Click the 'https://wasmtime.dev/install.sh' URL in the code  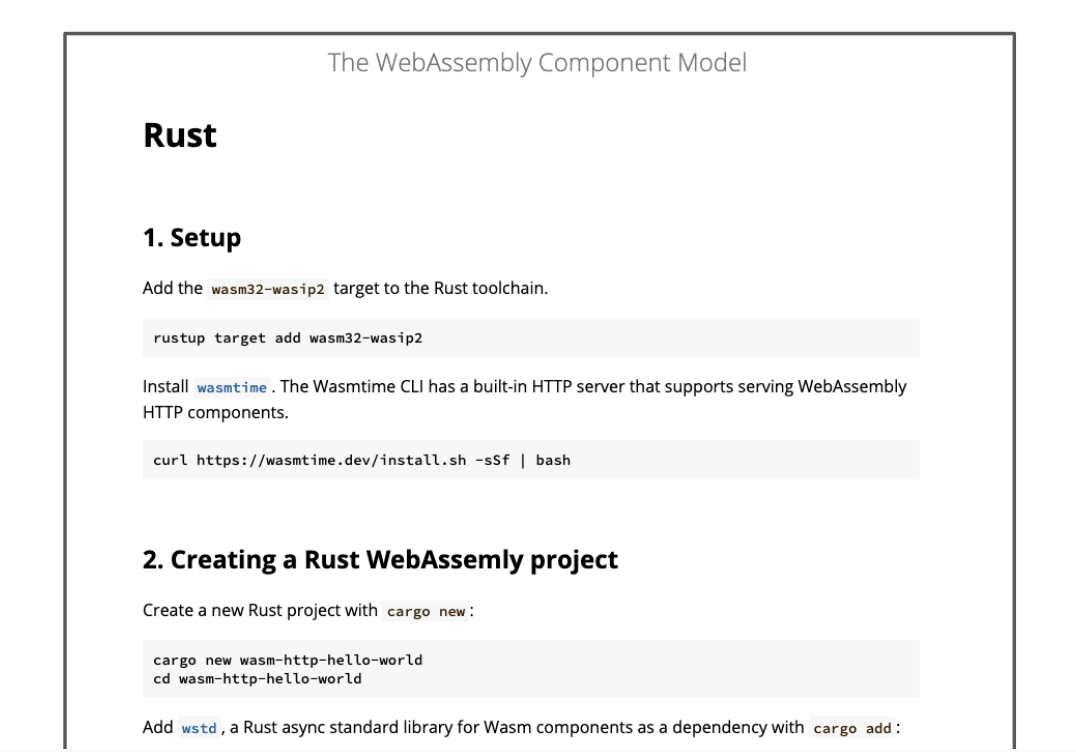331,460
